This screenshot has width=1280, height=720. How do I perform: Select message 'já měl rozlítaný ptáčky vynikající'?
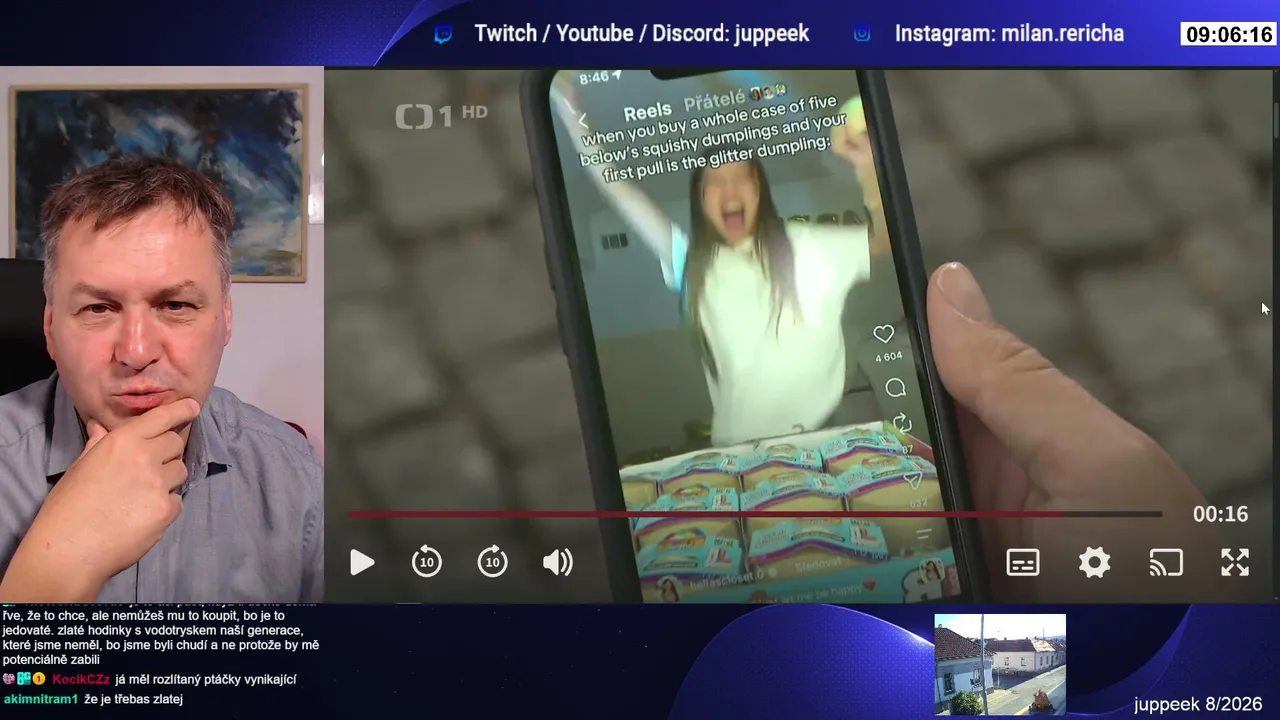[x=206, y=679]
